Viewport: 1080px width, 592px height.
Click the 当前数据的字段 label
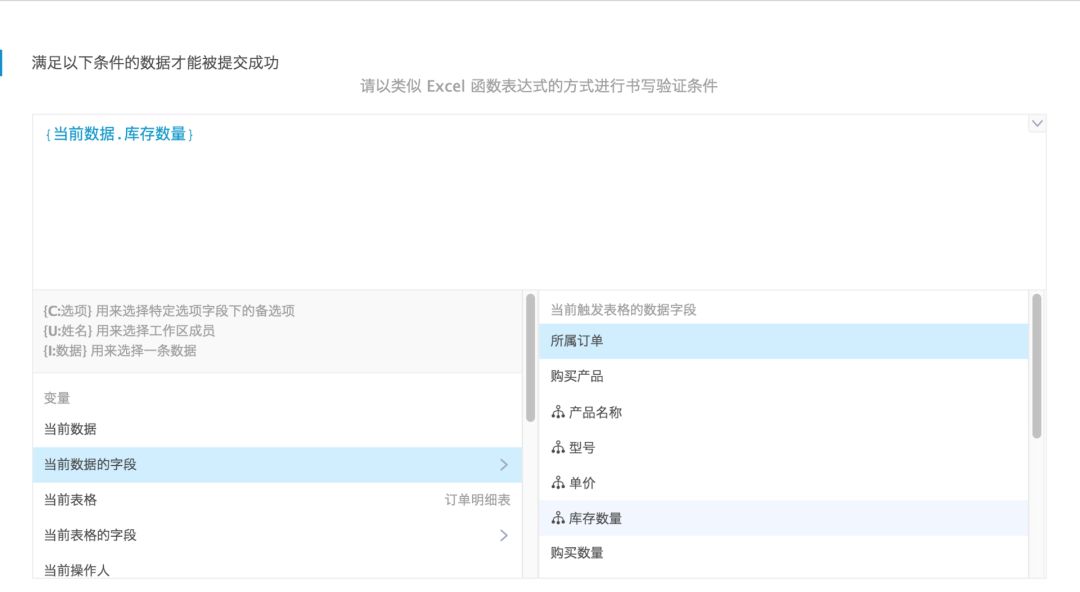pos(90,464)
